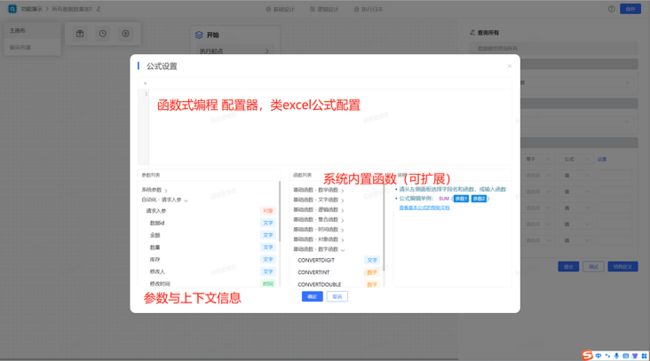Click the keyboard icon in the IME bar
650x361 pixels.
(626, 356)
